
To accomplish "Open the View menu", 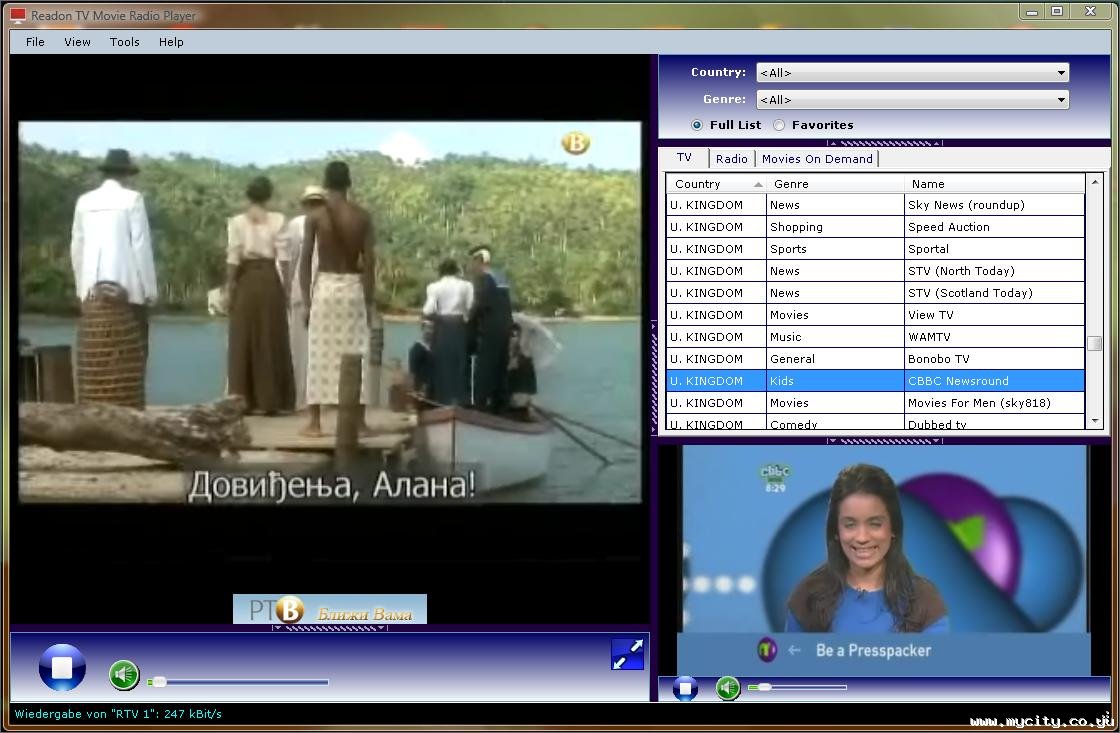I will 77,42.
